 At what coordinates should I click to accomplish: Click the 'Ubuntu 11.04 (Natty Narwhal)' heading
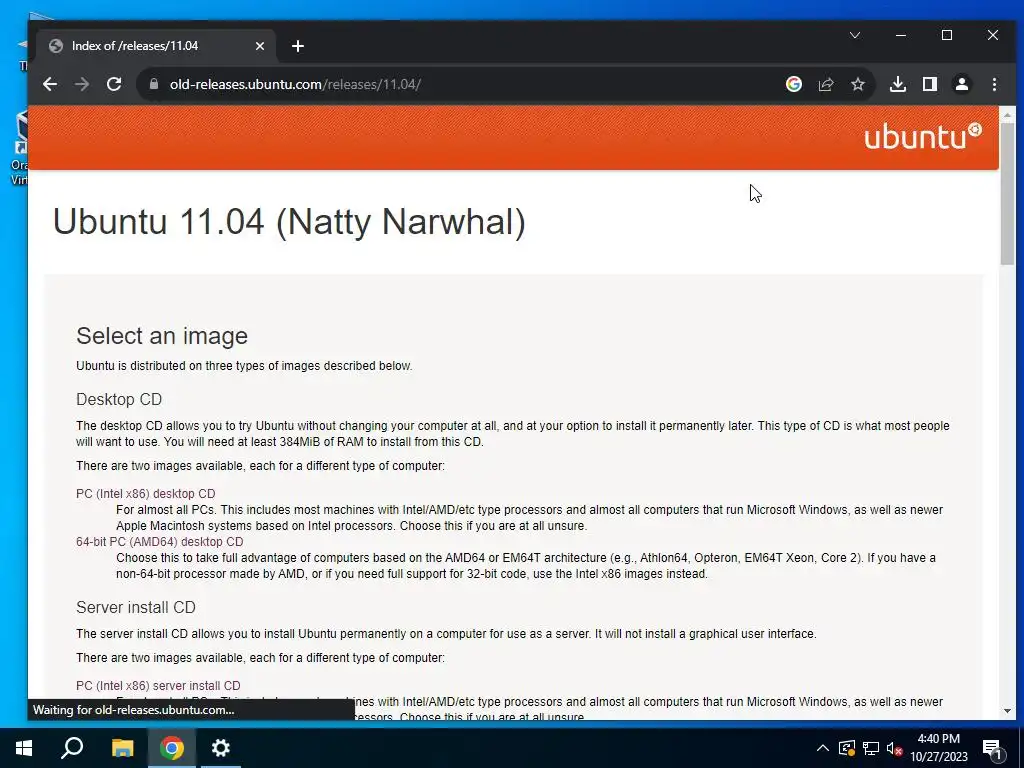pos(289,222)
